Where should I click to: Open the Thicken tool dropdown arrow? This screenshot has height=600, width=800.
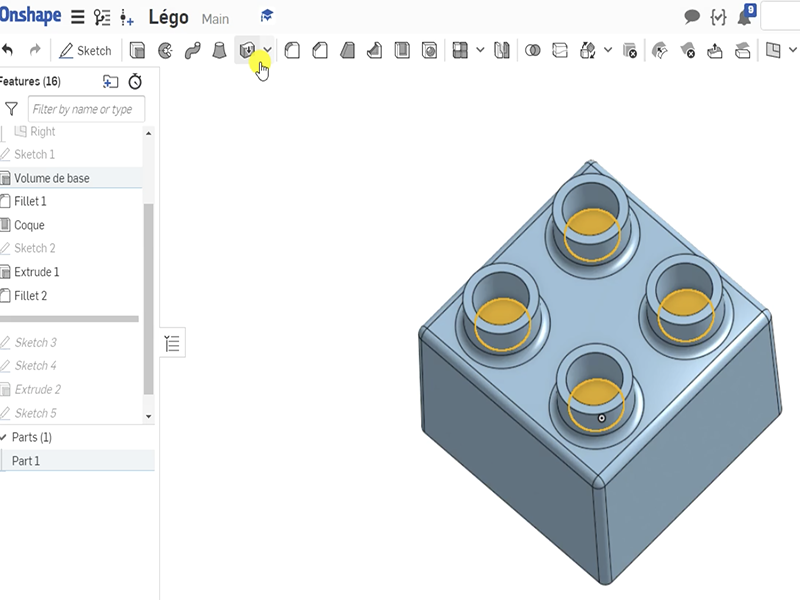coord(267,51)
